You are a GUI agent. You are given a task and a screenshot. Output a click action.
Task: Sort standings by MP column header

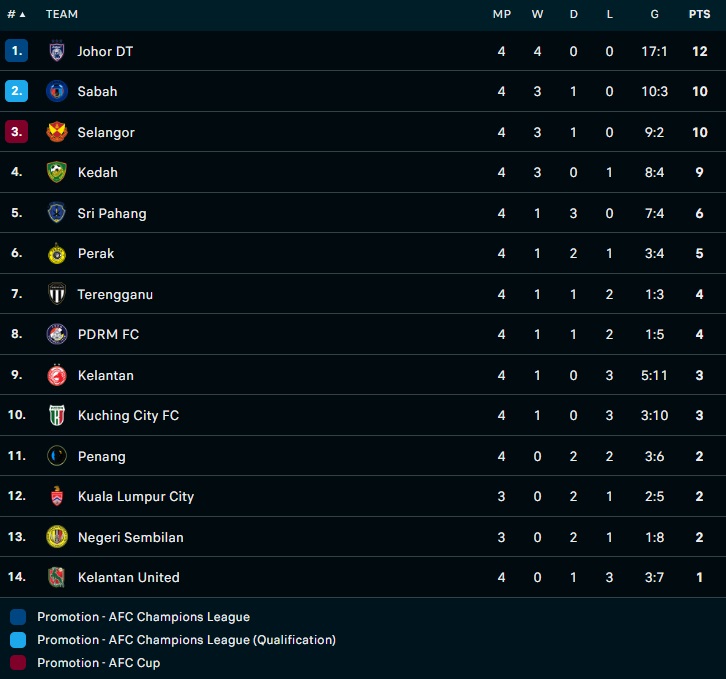coord(501,14)
